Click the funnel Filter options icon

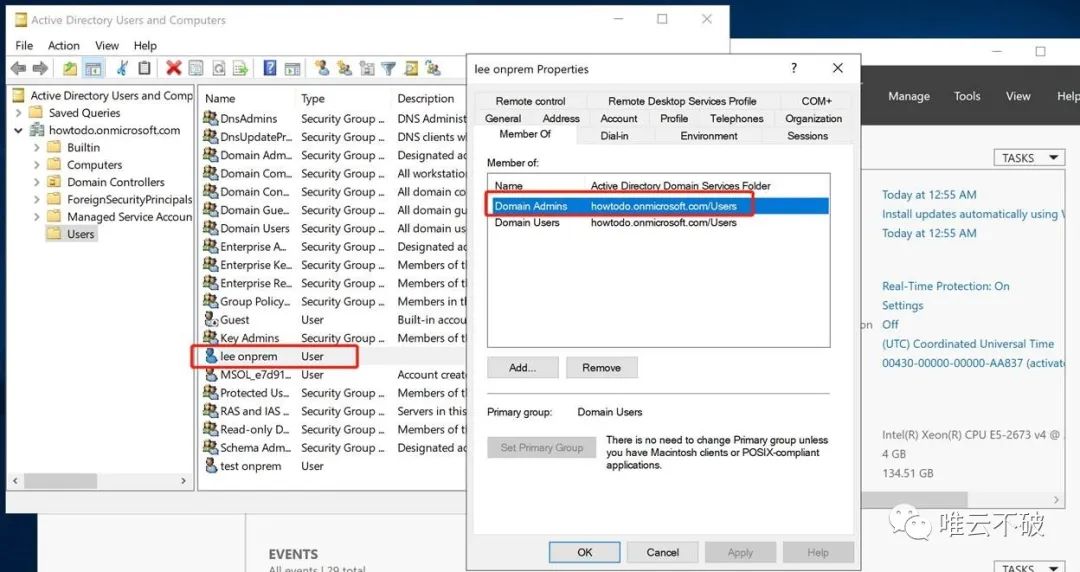(x=388, y=68)
